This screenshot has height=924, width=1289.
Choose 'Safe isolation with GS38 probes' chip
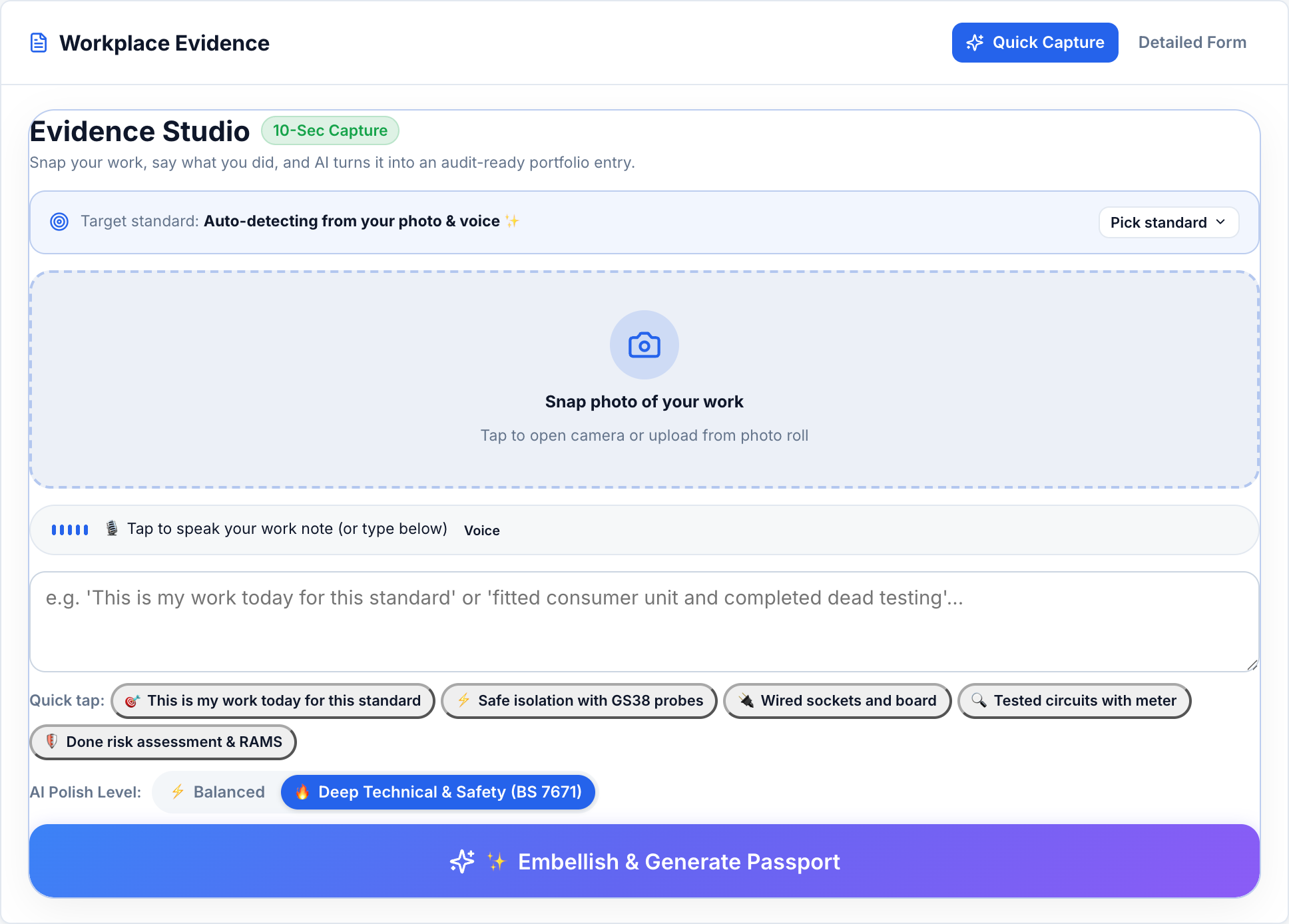click(x=579, y=701)
